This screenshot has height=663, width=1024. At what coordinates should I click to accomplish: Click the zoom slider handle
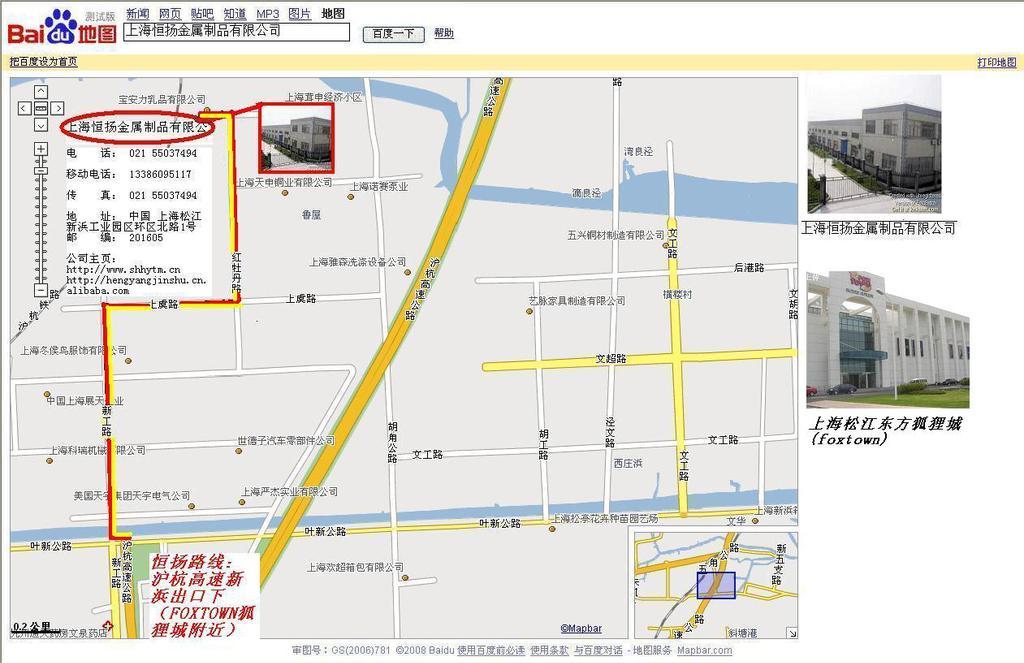pos(40,171)
